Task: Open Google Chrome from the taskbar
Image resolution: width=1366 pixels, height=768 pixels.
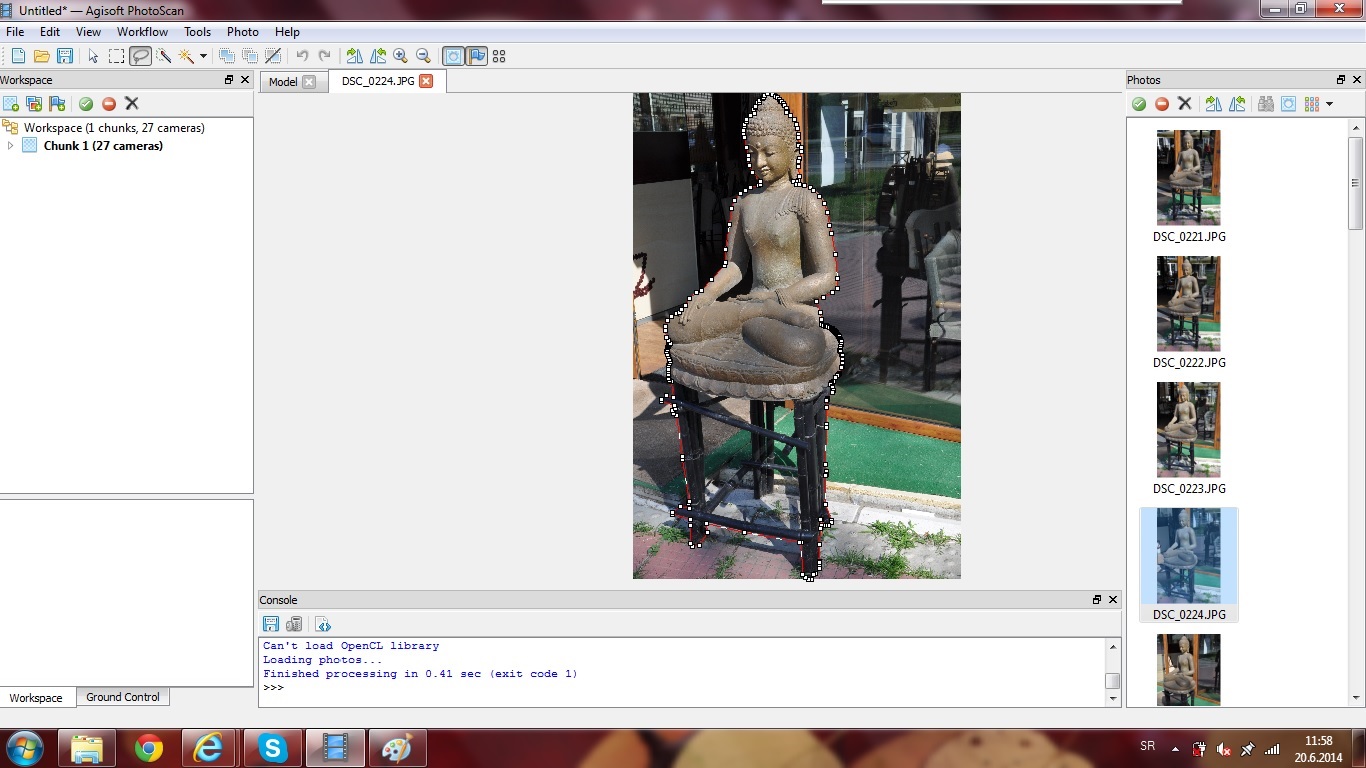Action: [149, 748]
